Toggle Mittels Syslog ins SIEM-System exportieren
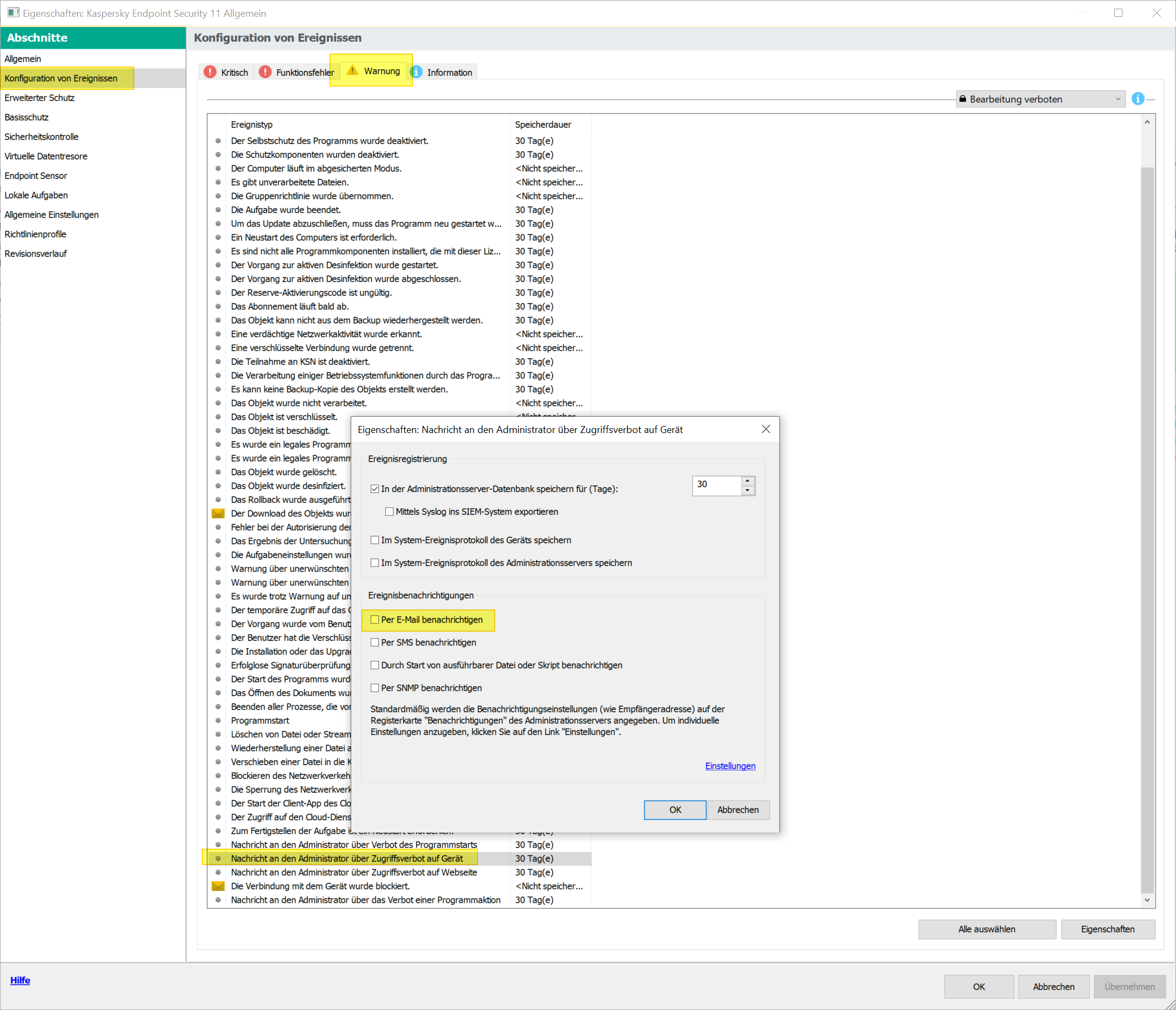 click(389, 511)
